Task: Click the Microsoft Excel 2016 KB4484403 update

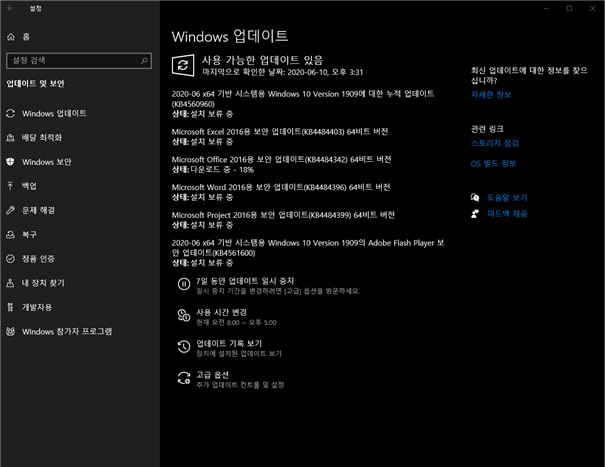Action: tap(280, 132)
